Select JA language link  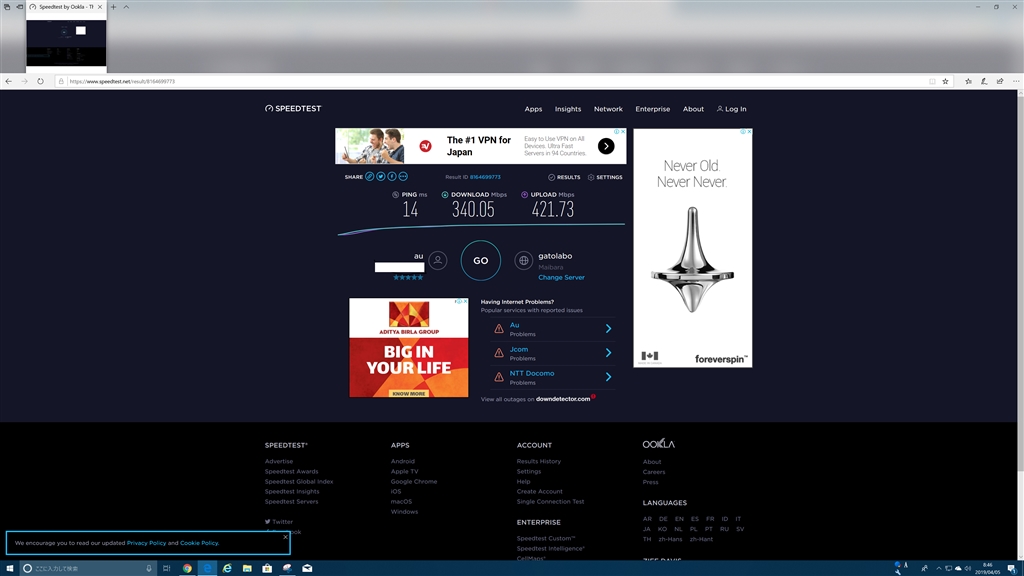[x=647, y=529]
